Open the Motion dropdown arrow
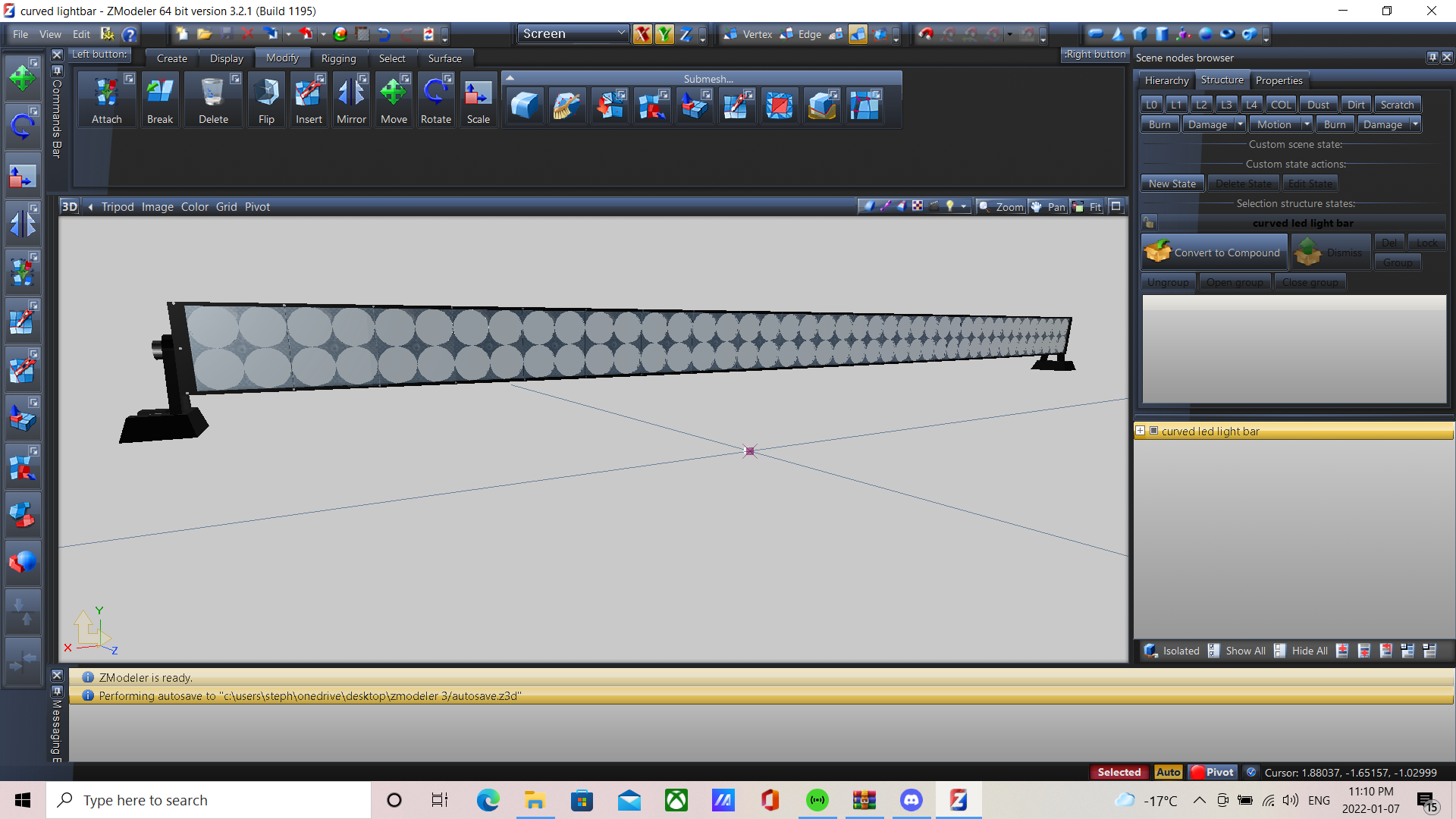Screen dimensions: 1456x819 pos(1307,124)
